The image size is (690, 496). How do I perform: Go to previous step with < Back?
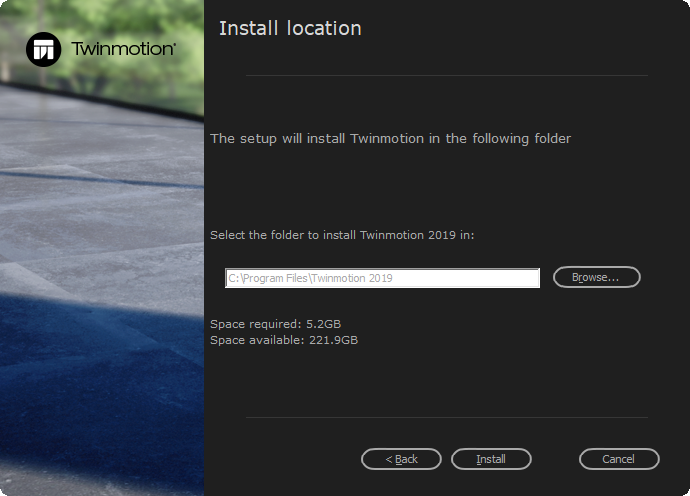coord(401,459)
